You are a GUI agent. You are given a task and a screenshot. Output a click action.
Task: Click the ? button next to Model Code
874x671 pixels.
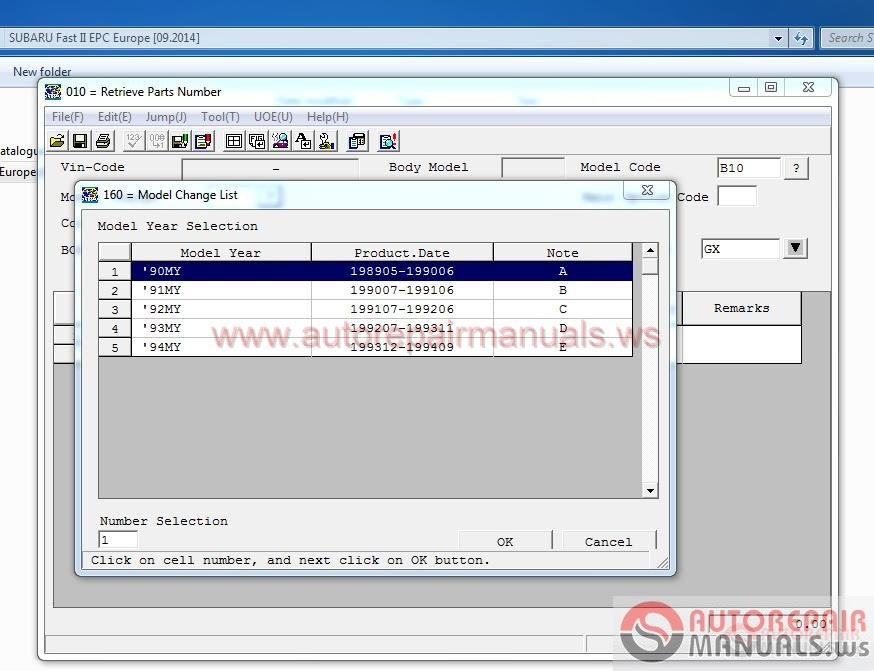pos(796,168)
